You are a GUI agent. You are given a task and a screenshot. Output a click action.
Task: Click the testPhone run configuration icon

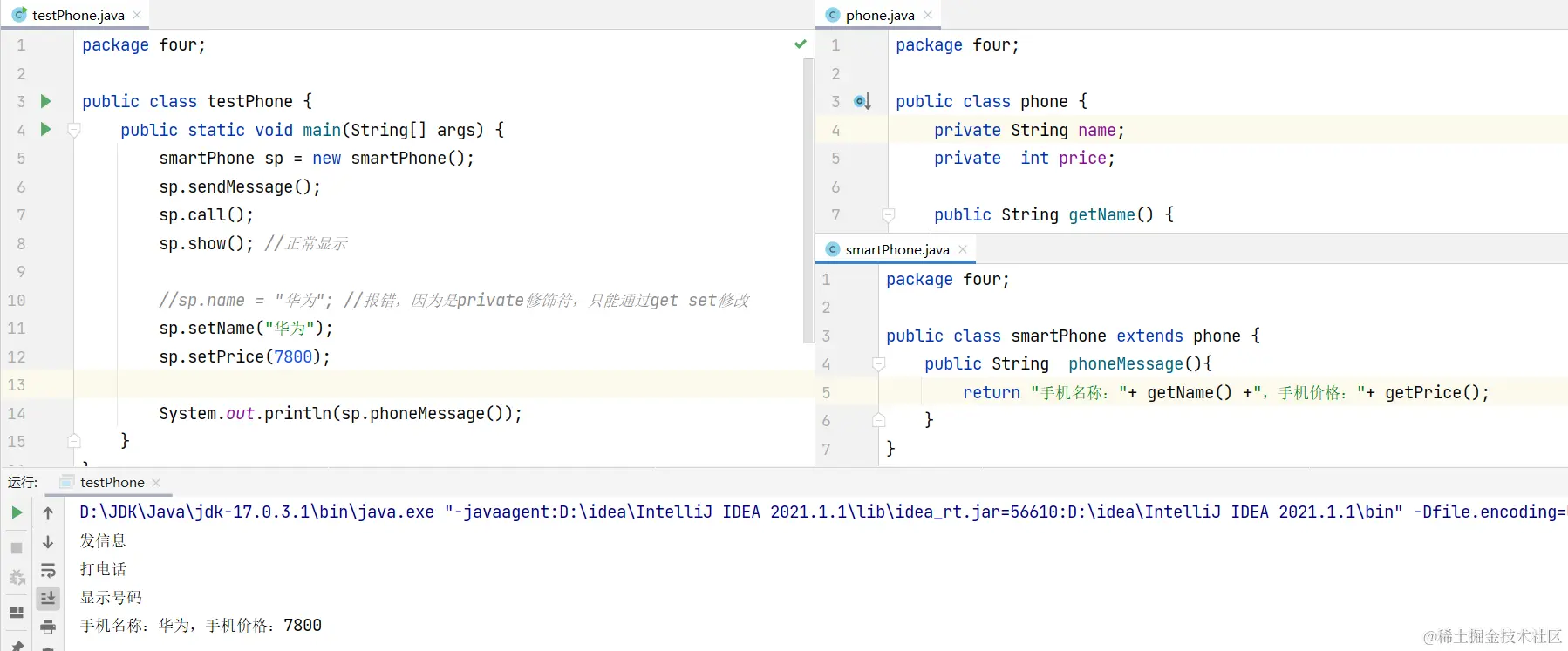pos(66,482)
